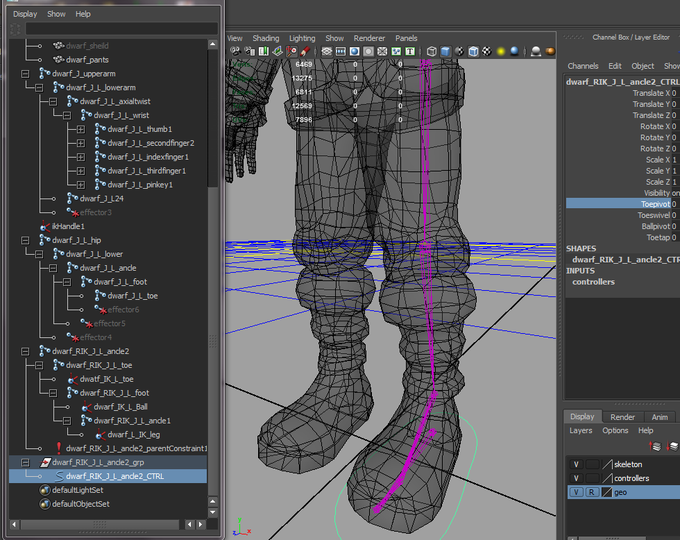The image size is (680, 540).
Task: Click the camera Bookmarks icon
Action: [264, 52]
